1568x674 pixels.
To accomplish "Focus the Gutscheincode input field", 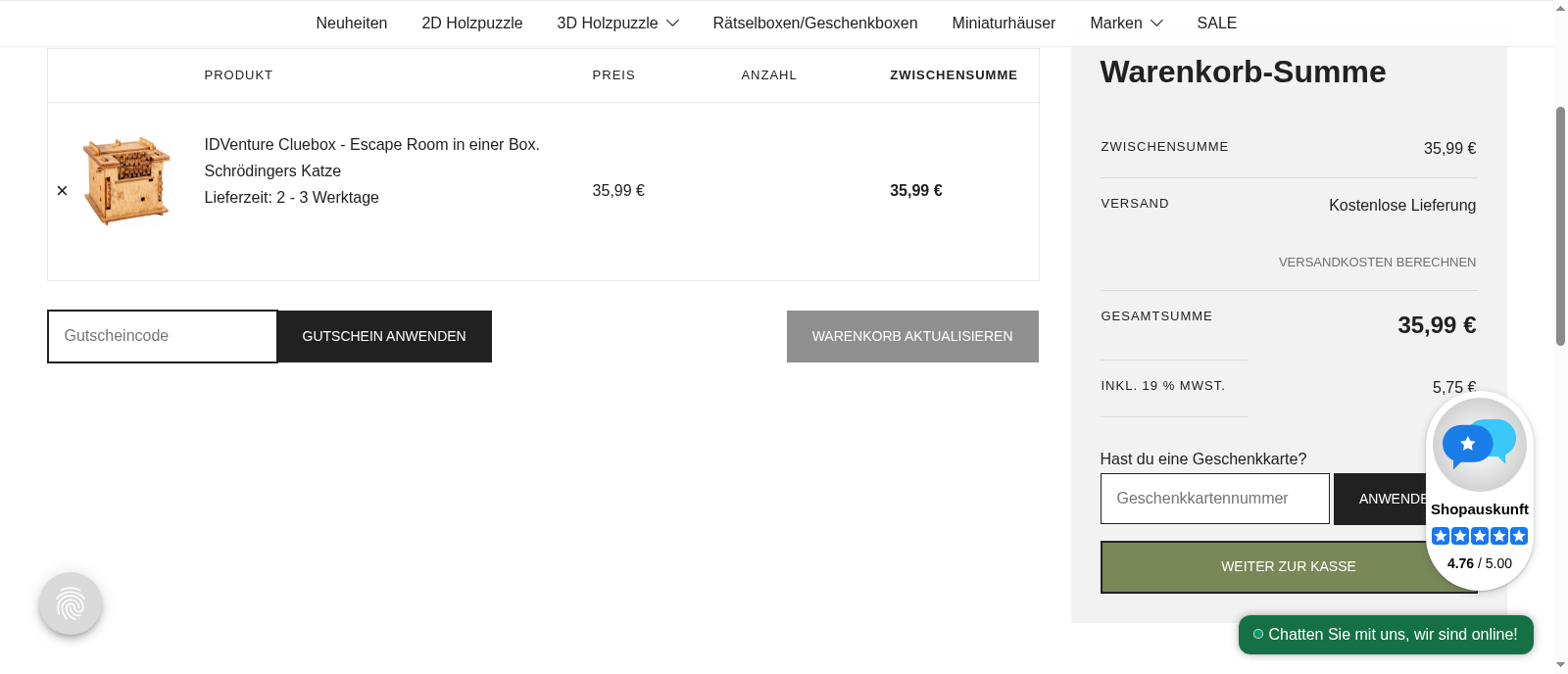I will click(163, 336).
